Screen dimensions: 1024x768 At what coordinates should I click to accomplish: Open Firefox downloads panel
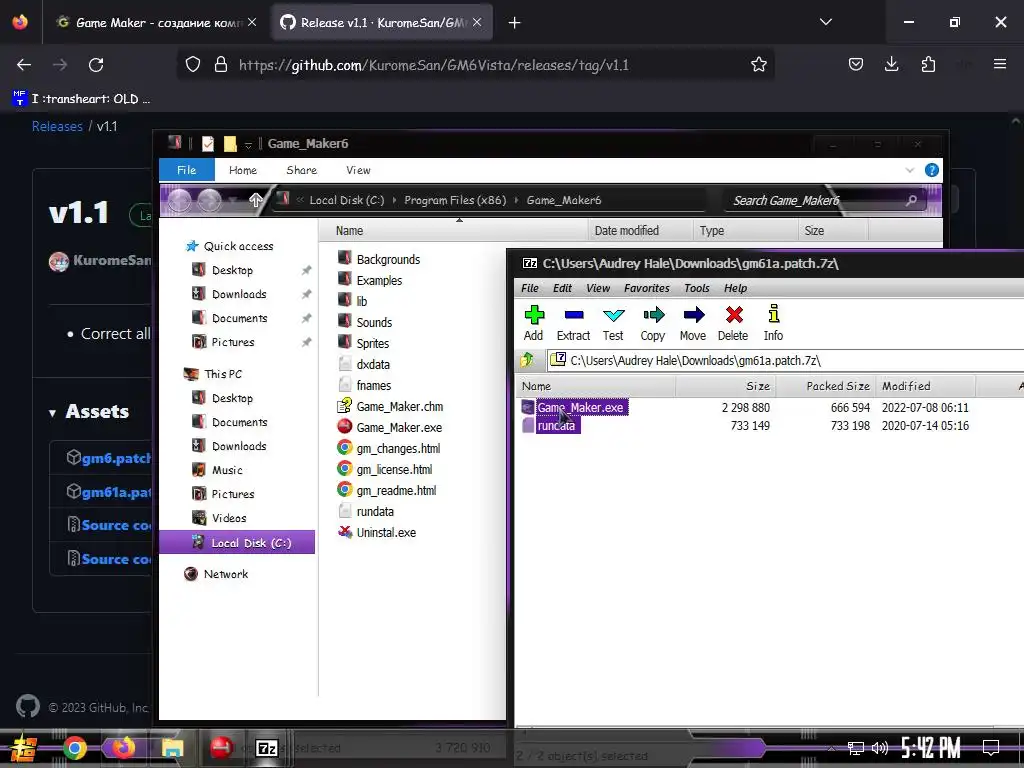[891, 65]
